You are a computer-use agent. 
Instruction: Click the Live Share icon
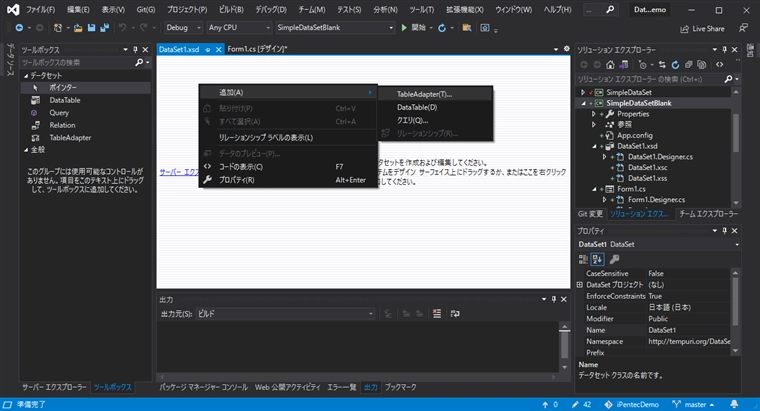684,29
